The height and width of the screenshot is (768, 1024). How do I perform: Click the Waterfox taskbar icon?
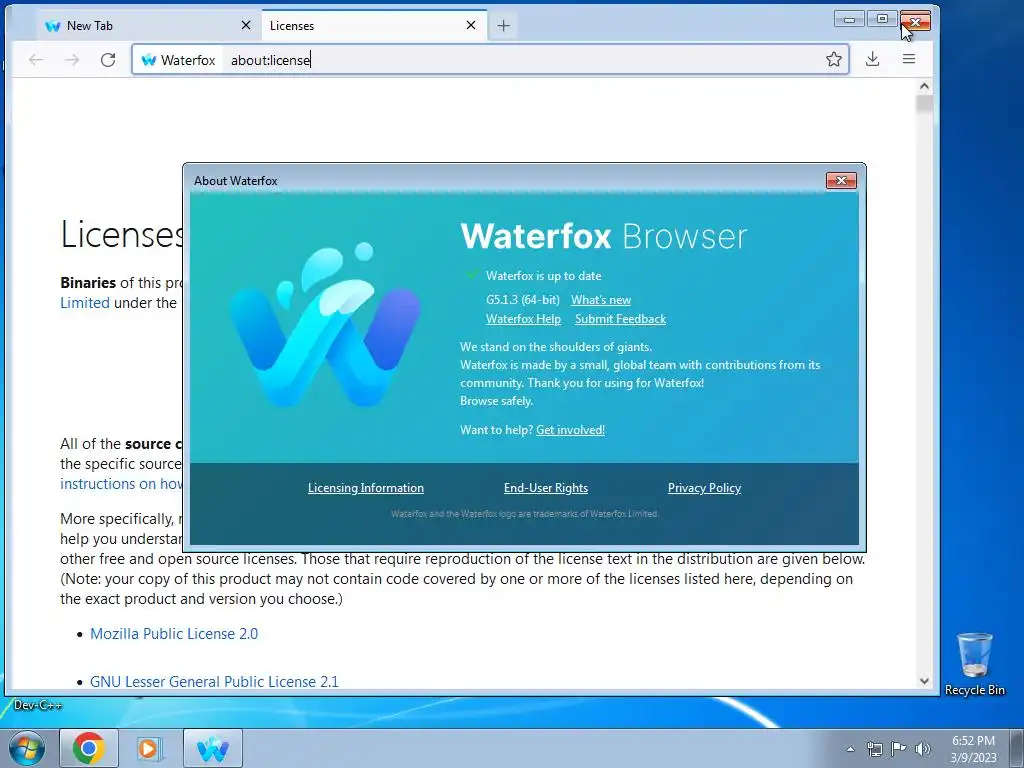212,748
